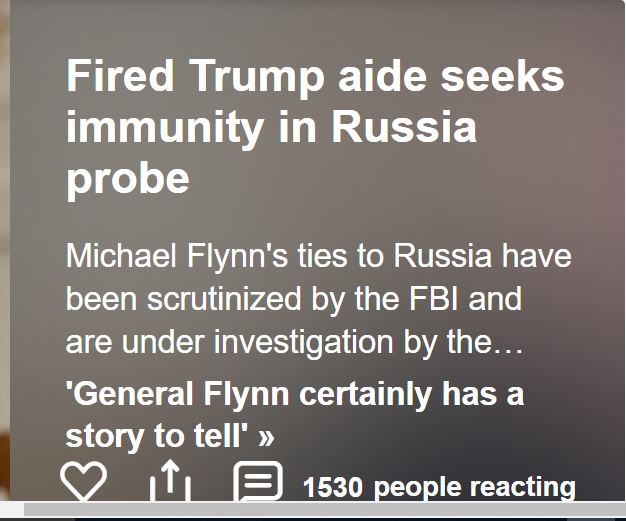Click the ellipsis ending 'investigation by the…'
This screenshot has width=626, height=521.
[507, 348]
